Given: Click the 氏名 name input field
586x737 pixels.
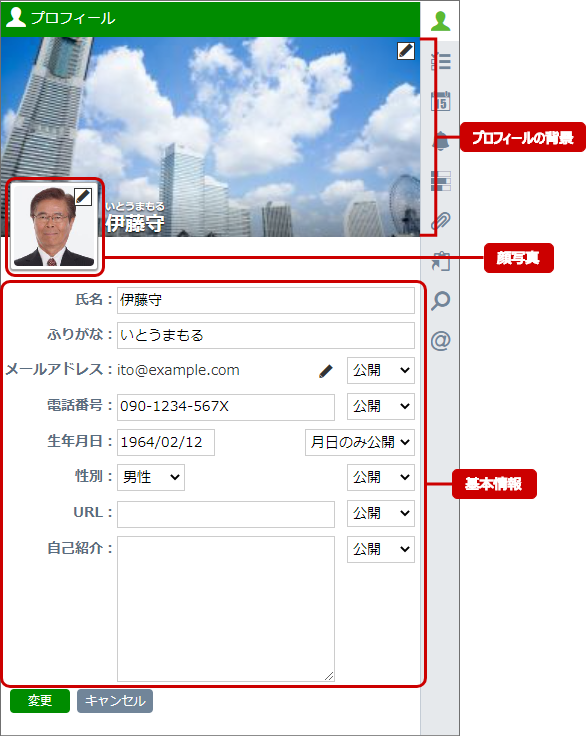Looking at the screenshot, I should tap(266, 300).
